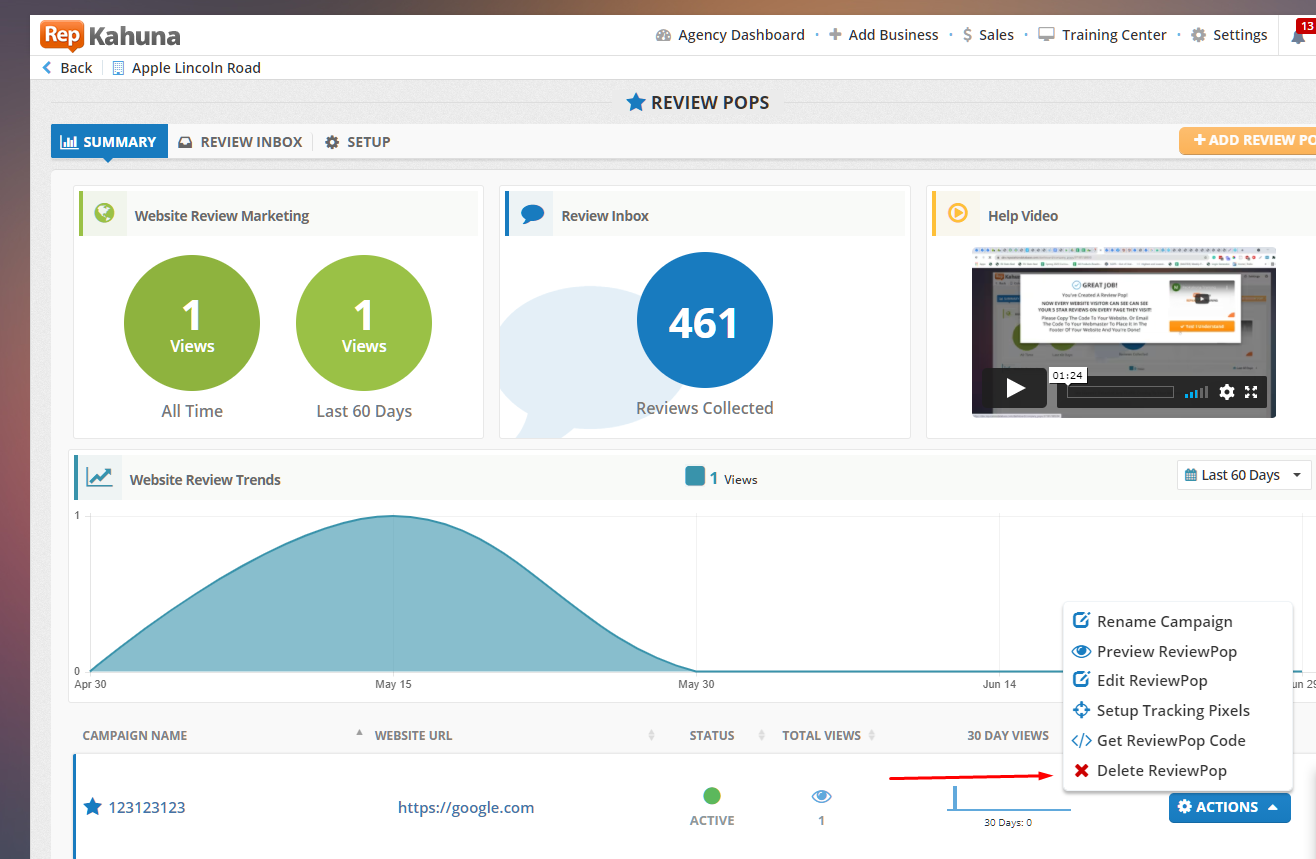This screenshot has height=859, width=1316.
Task: Click the Website Review Marketing globe icon
Action: coord(103,214)
